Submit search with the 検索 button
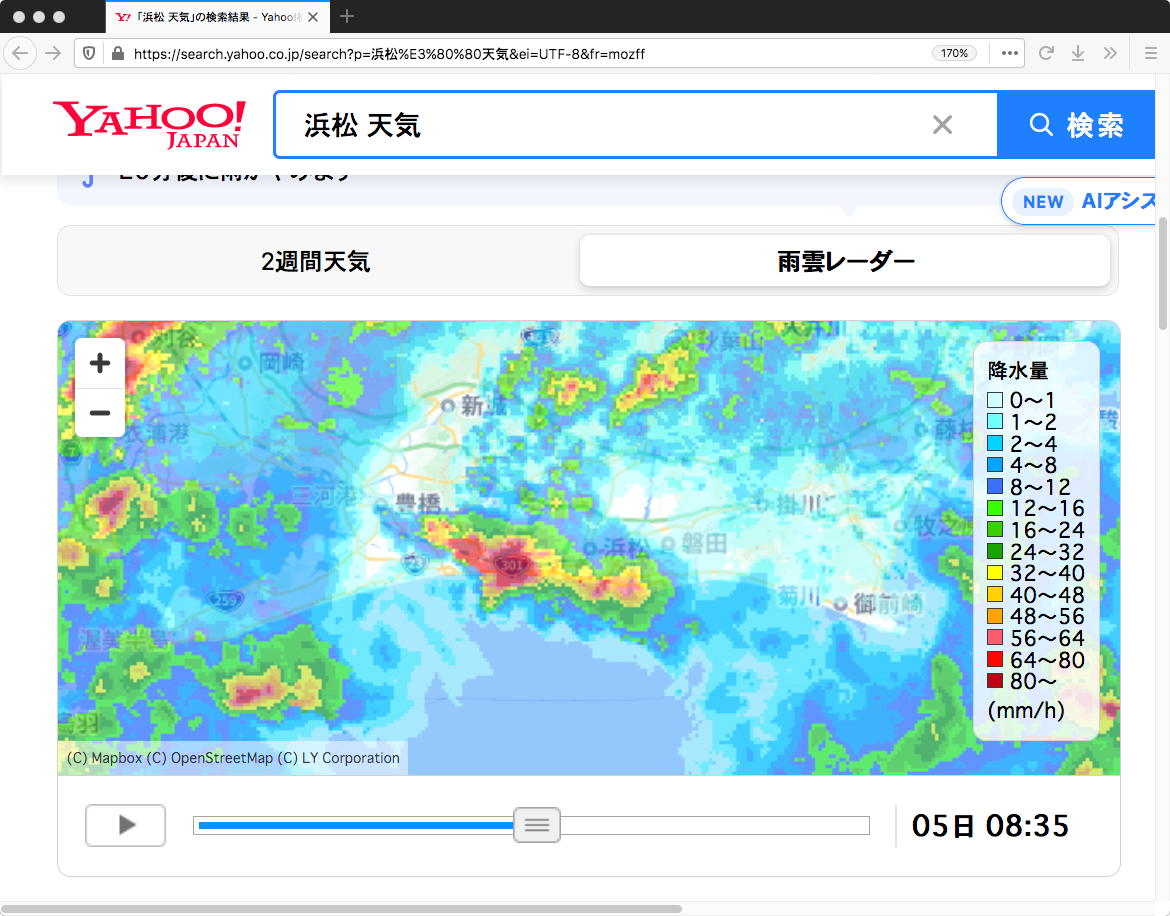This screenshot has width=1170, height=916. coord(1075,125)
